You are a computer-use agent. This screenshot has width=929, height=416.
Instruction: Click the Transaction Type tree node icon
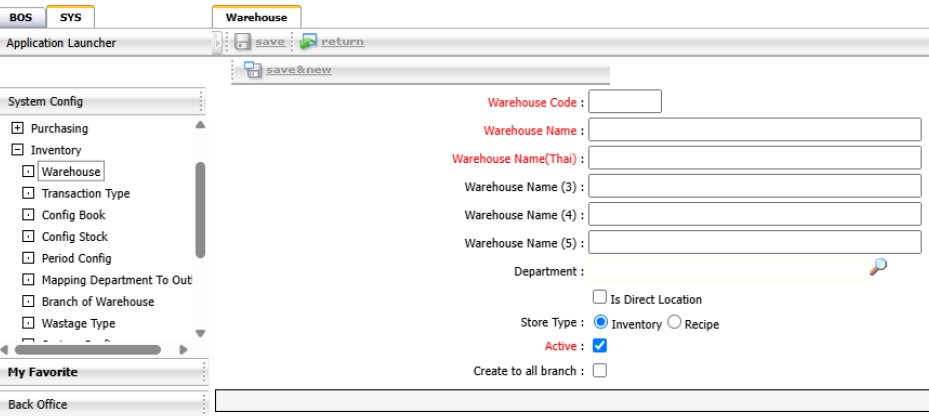tap(28, 194)
